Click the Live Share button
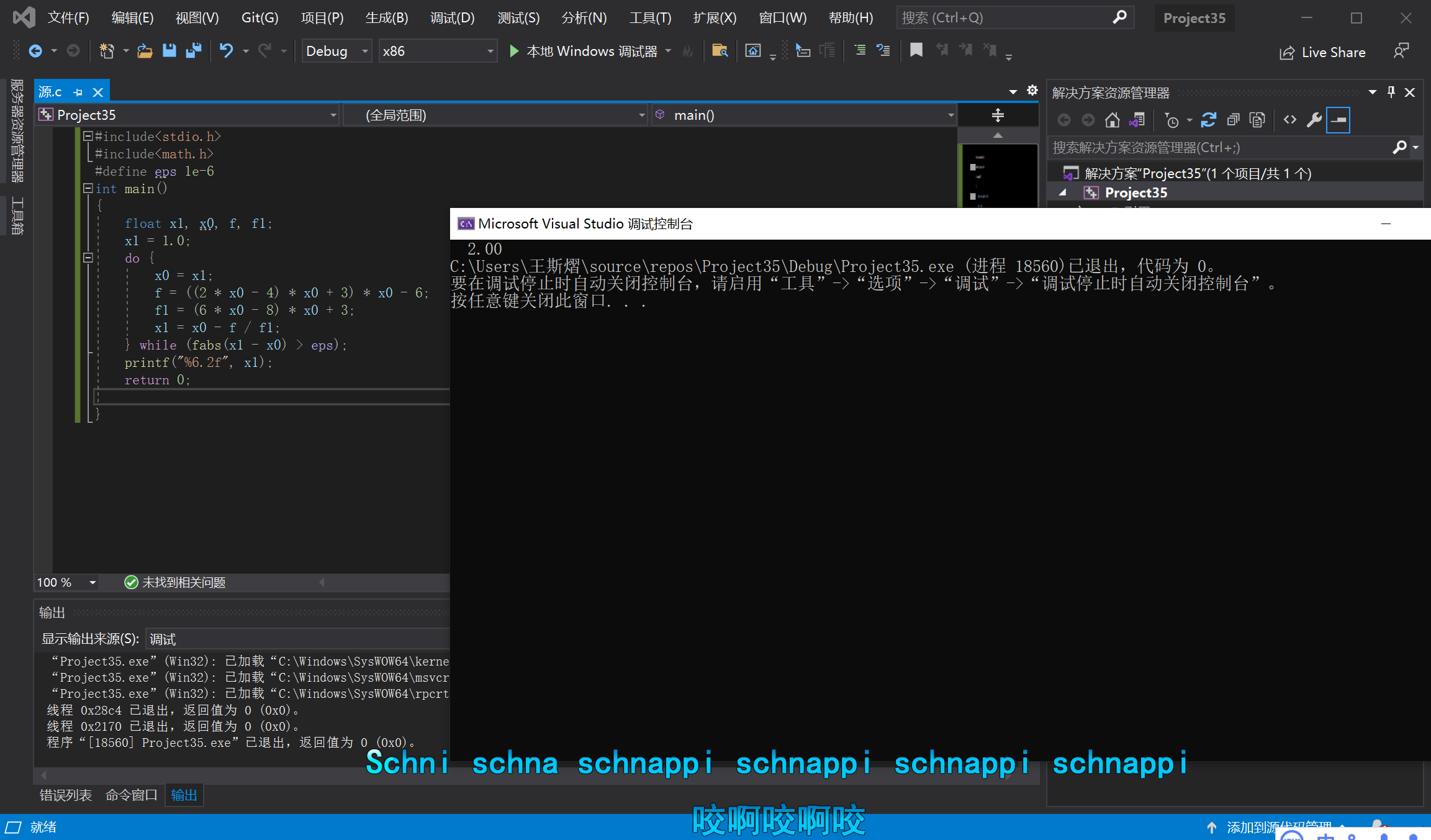Screen dimensions: 1431x840 point(1322,52)
